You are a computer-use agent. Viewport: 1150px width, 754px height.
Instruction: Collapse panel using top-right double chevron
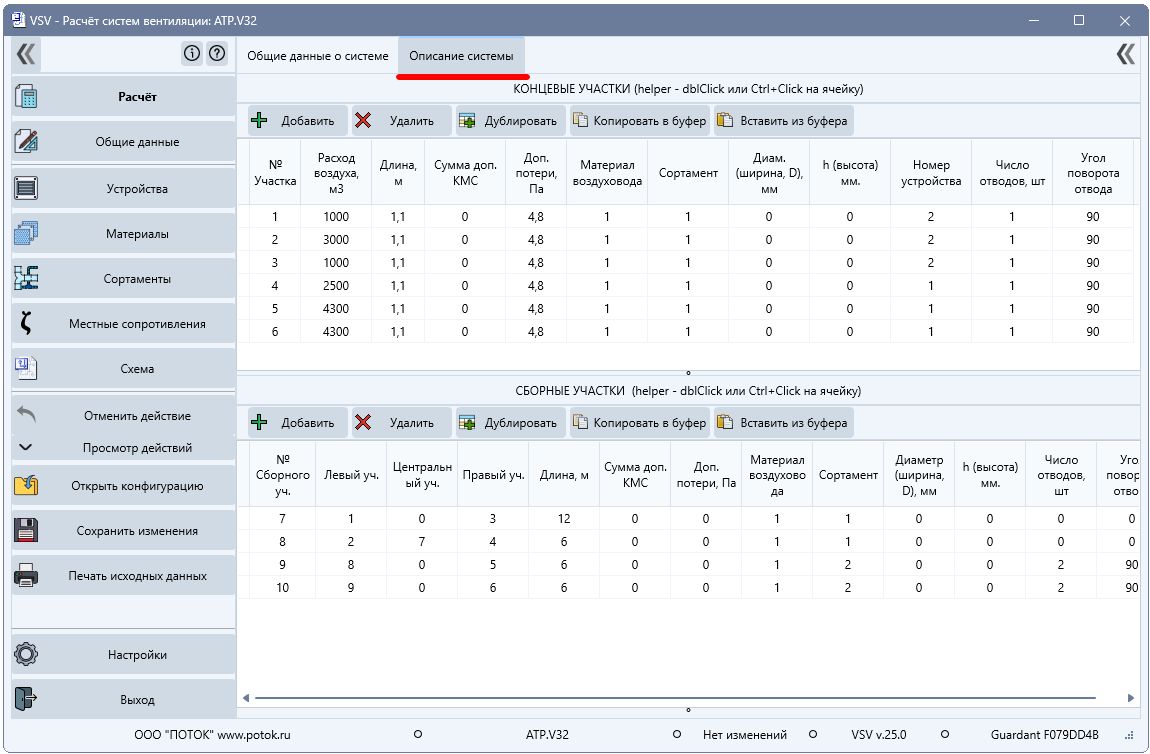click(x=1126, y=54)
